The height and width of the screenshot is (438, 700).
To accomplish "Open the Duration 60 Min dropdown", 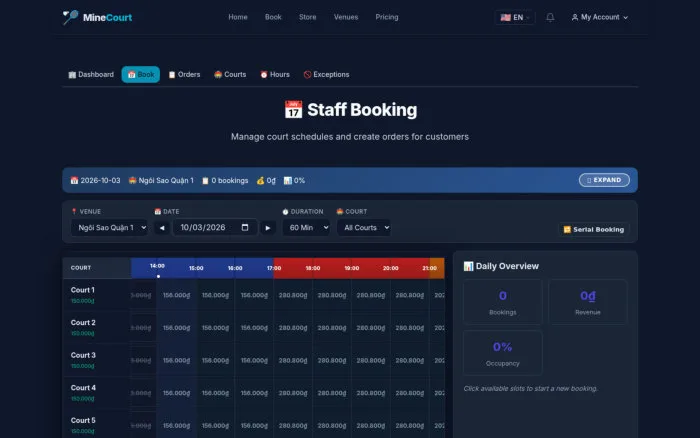I will (x=306, y=228).
